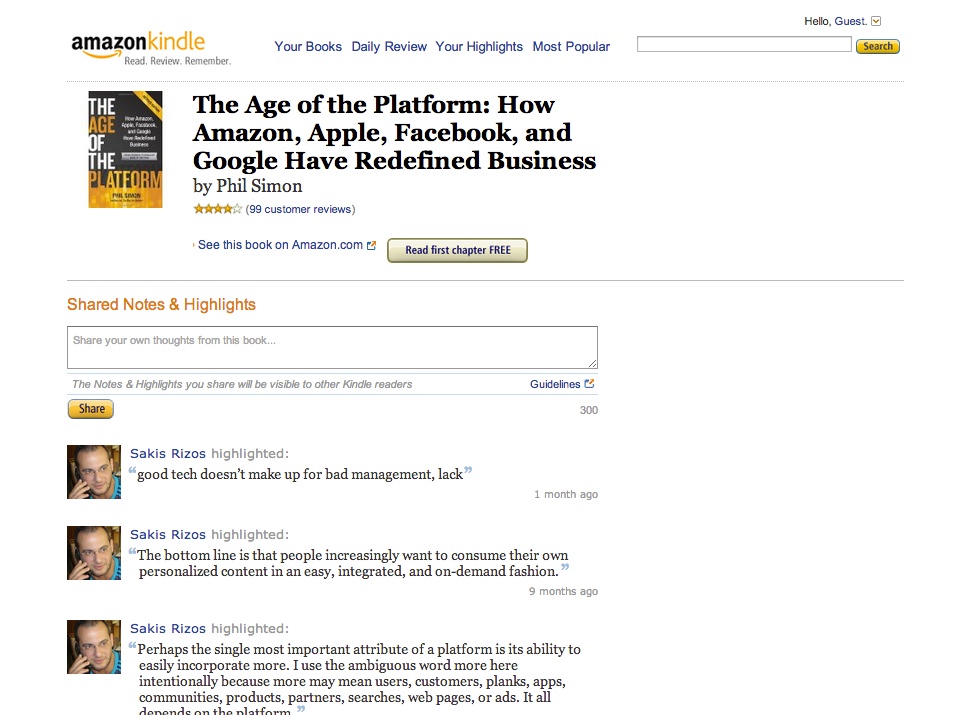Open the 99 customer reviews link
This screenshot has height=715, width=968.
coord(300,209)
